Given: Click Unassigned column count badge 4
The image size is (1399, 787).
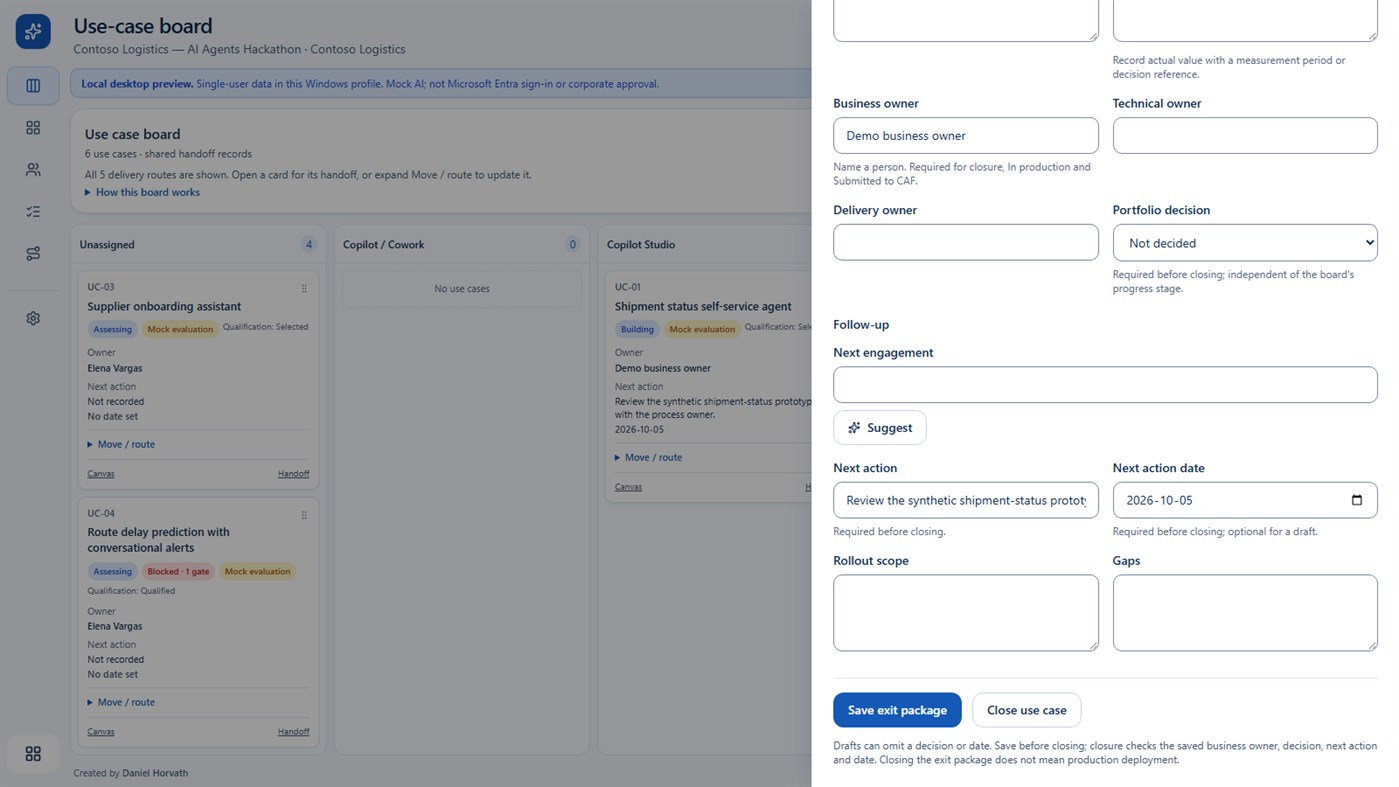Looking at the screenshot, I should pyautogui.click(x=309, y=245).
